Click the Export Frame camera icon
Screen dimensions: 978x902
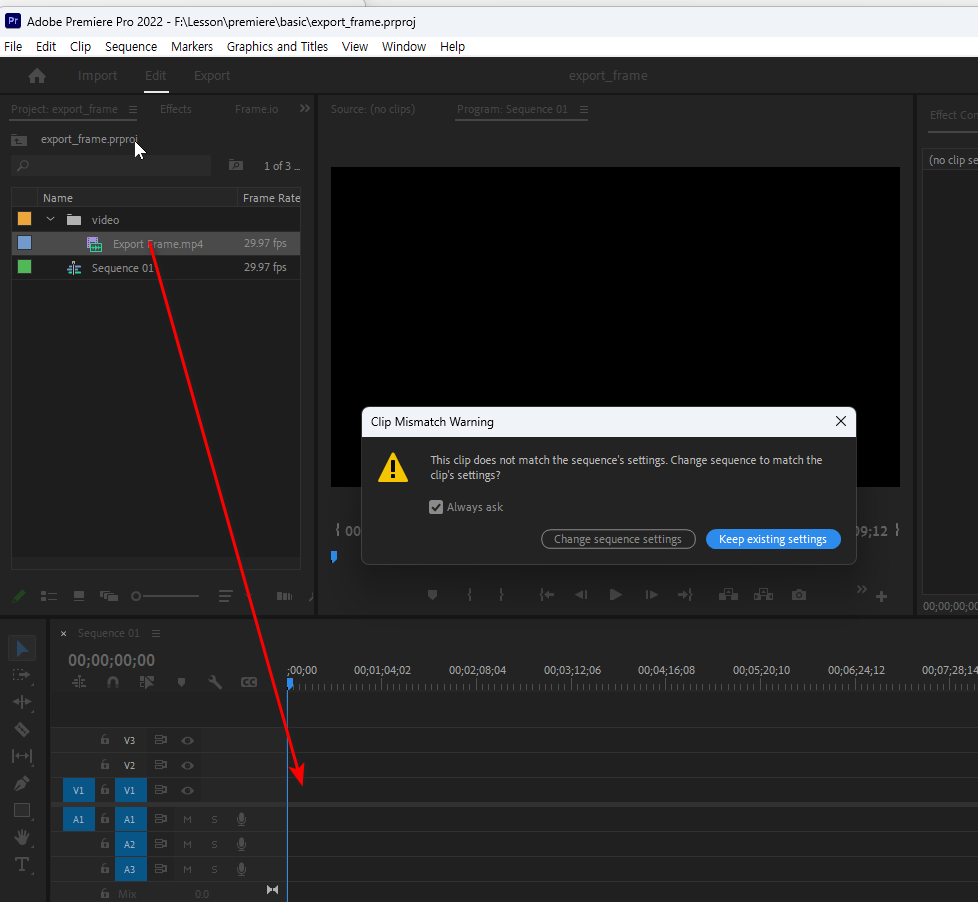(798, 595)
